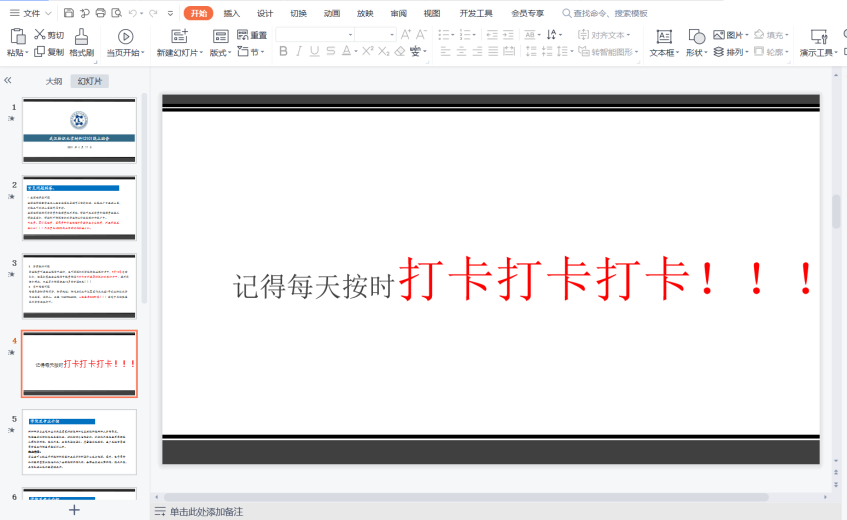The height and width of the screenshot is (520, 847).
Task: Toggle Italic text formatting
Action: pyautogui.click(x=300, y=51)
